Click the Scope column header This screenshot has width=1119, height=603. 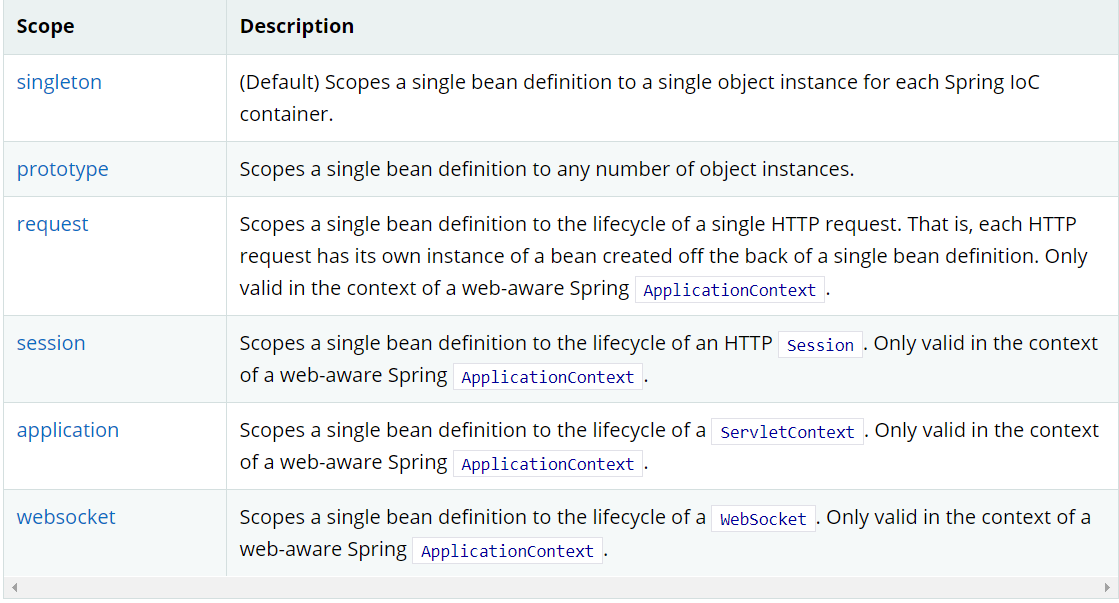pyautogui.click(x=45, y=27)
